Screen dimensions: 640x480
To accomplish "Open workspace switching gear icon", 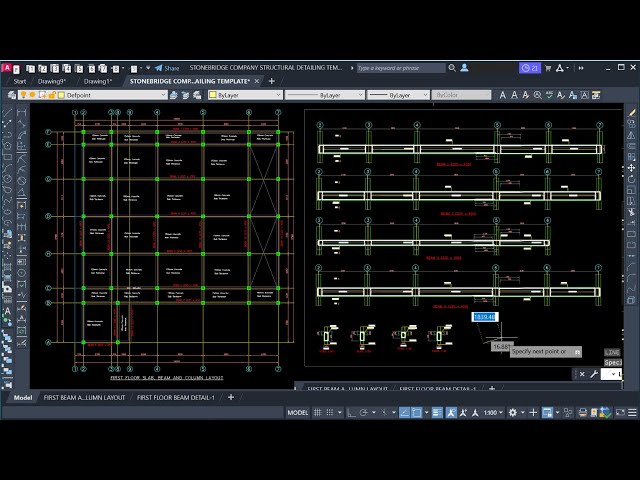I will tap(513, 413).
